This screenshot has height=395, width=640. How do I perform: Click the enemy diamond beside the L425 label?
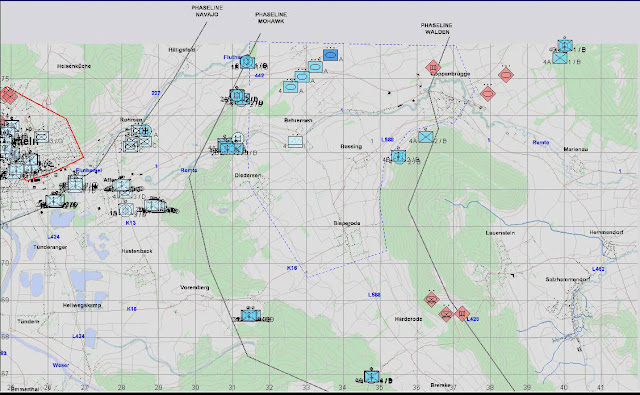[462, 313]
